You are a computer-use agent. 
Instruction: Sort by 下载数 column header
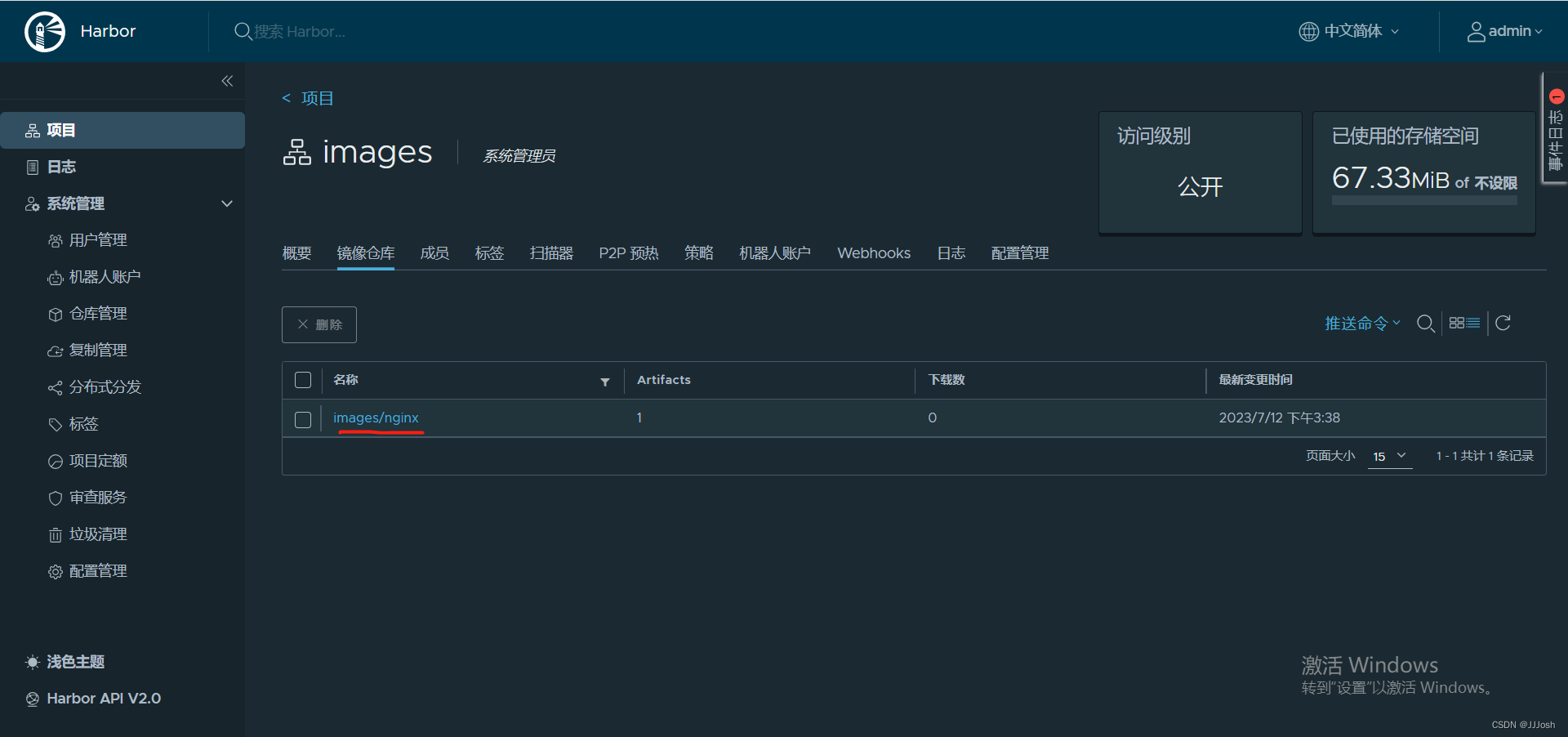tap(947, 380)
